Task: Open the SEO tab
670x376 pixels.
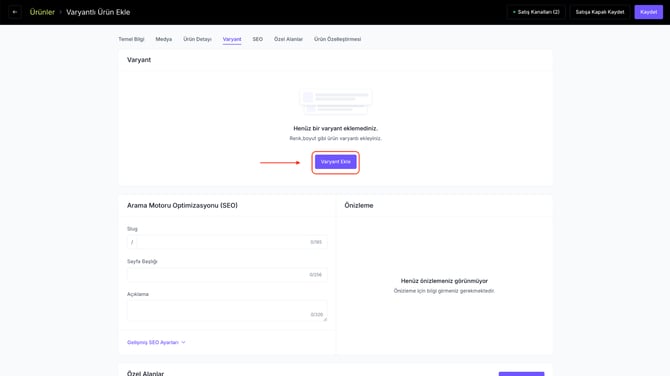Action: coord(258,39)
